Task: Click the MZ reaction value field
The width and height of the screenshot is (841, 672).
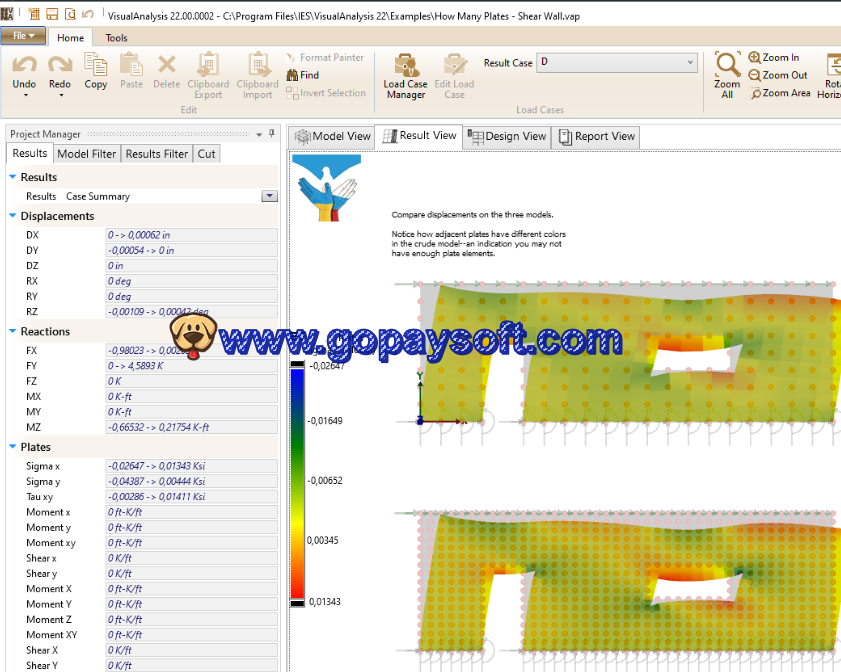Action: pyautogui.click(x=191, y=427)
